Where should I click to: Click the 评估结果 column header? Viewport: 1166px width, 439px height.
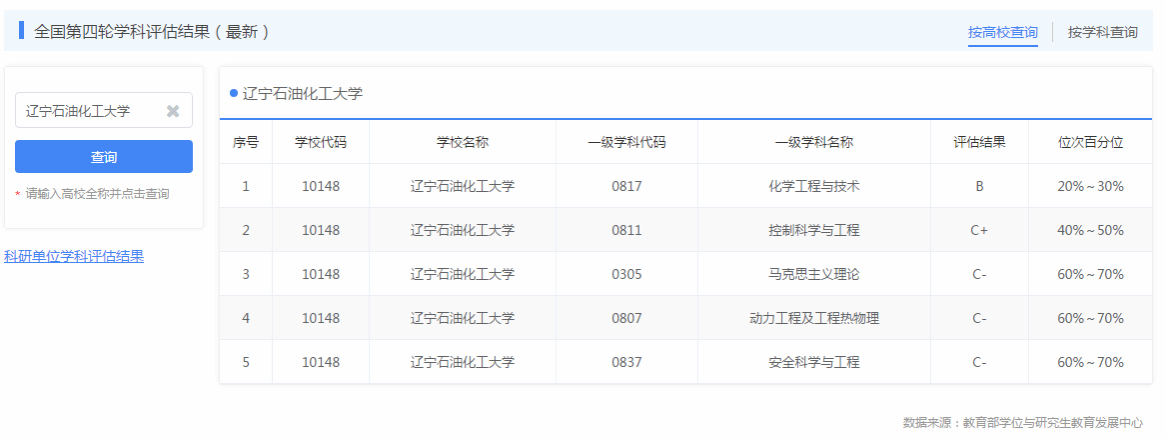[979, 142]
